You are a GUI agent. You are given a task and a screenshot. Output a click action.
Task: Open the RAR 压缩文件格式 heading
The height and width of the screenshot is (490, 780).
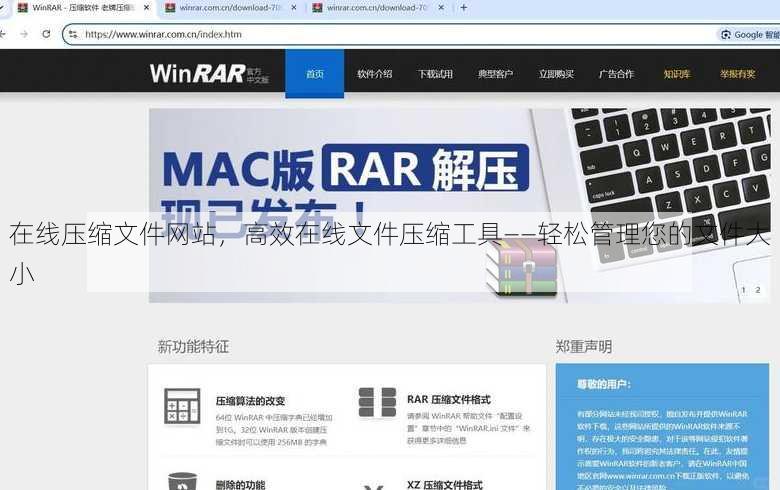[449, 399]
